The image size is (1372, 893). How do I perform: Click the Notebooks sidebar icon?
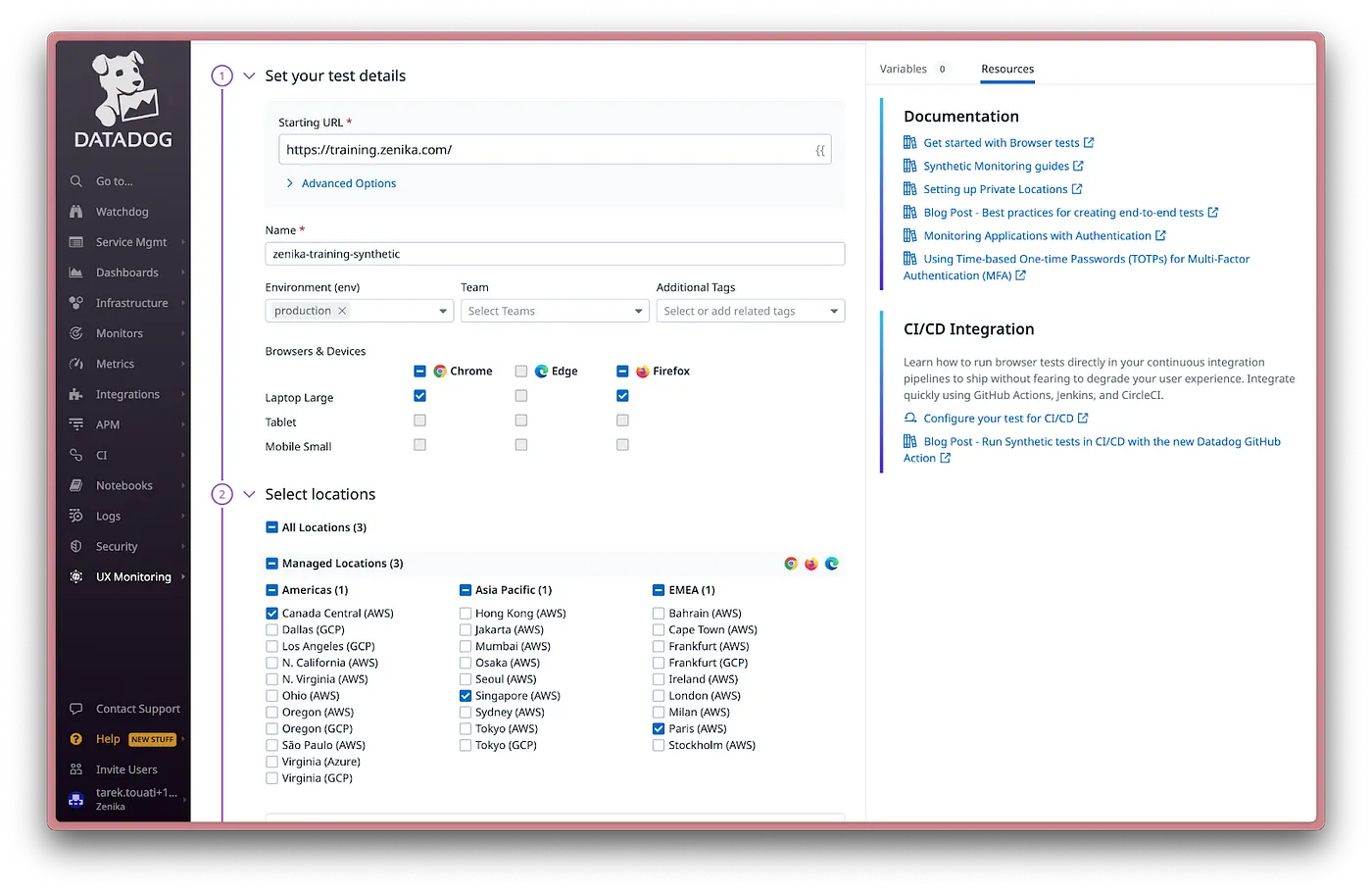pyautogui.click(x=75, y=485)
